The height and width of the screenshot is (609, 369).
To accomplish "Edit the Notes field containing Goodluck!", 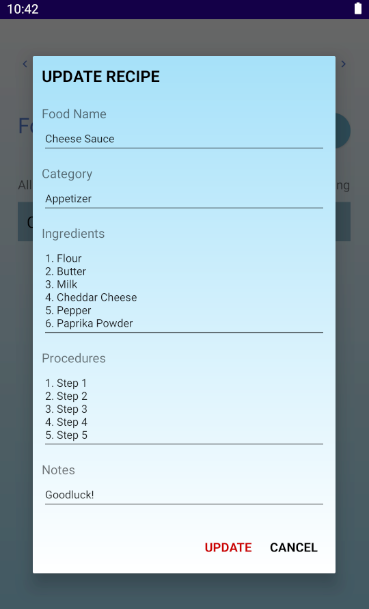I will (x=184, y=495).
